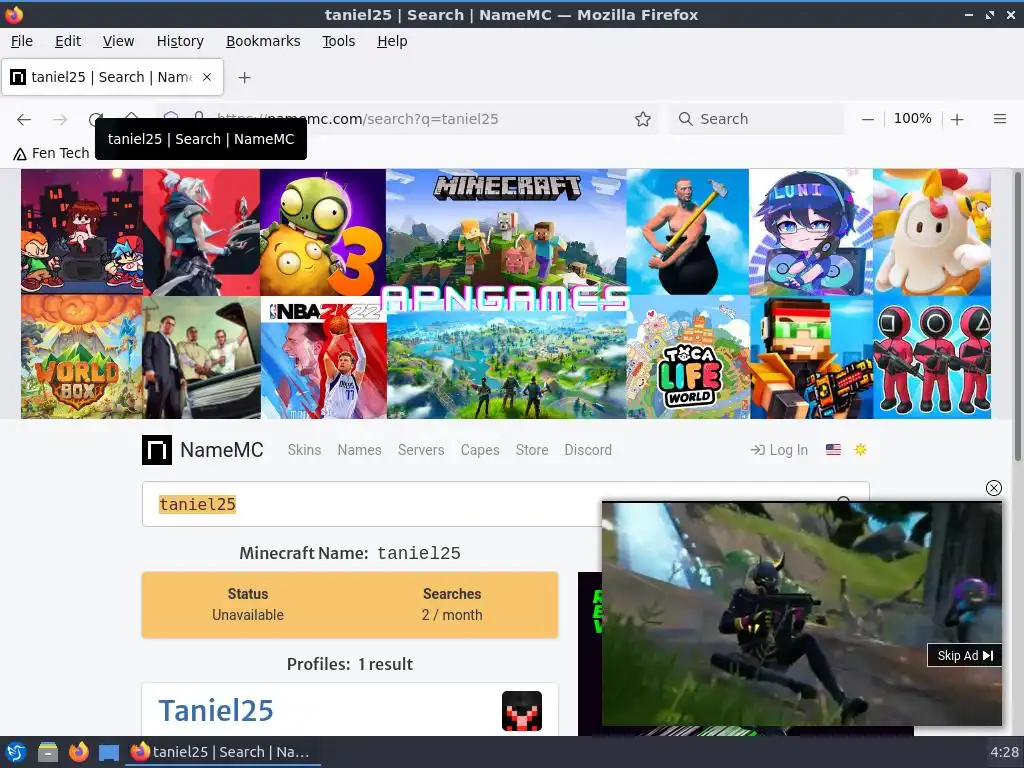Go back using the browser back arrow
The image size is (1024, 768).
[24, 119]
